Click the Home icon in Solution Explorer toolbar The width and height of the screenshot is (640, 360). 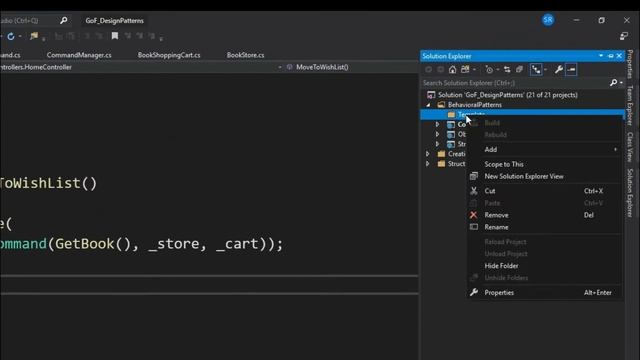click(x=452, y=70)
